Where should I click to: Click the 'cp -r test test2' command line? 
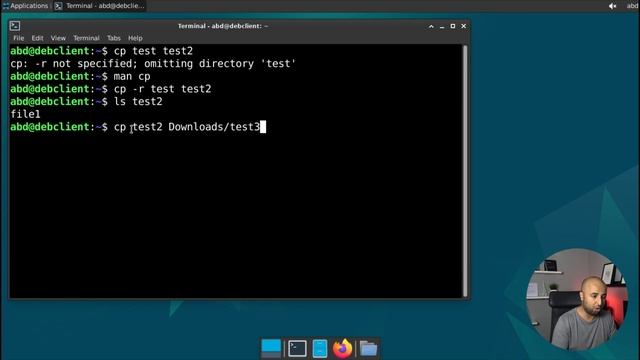(111, 89)
